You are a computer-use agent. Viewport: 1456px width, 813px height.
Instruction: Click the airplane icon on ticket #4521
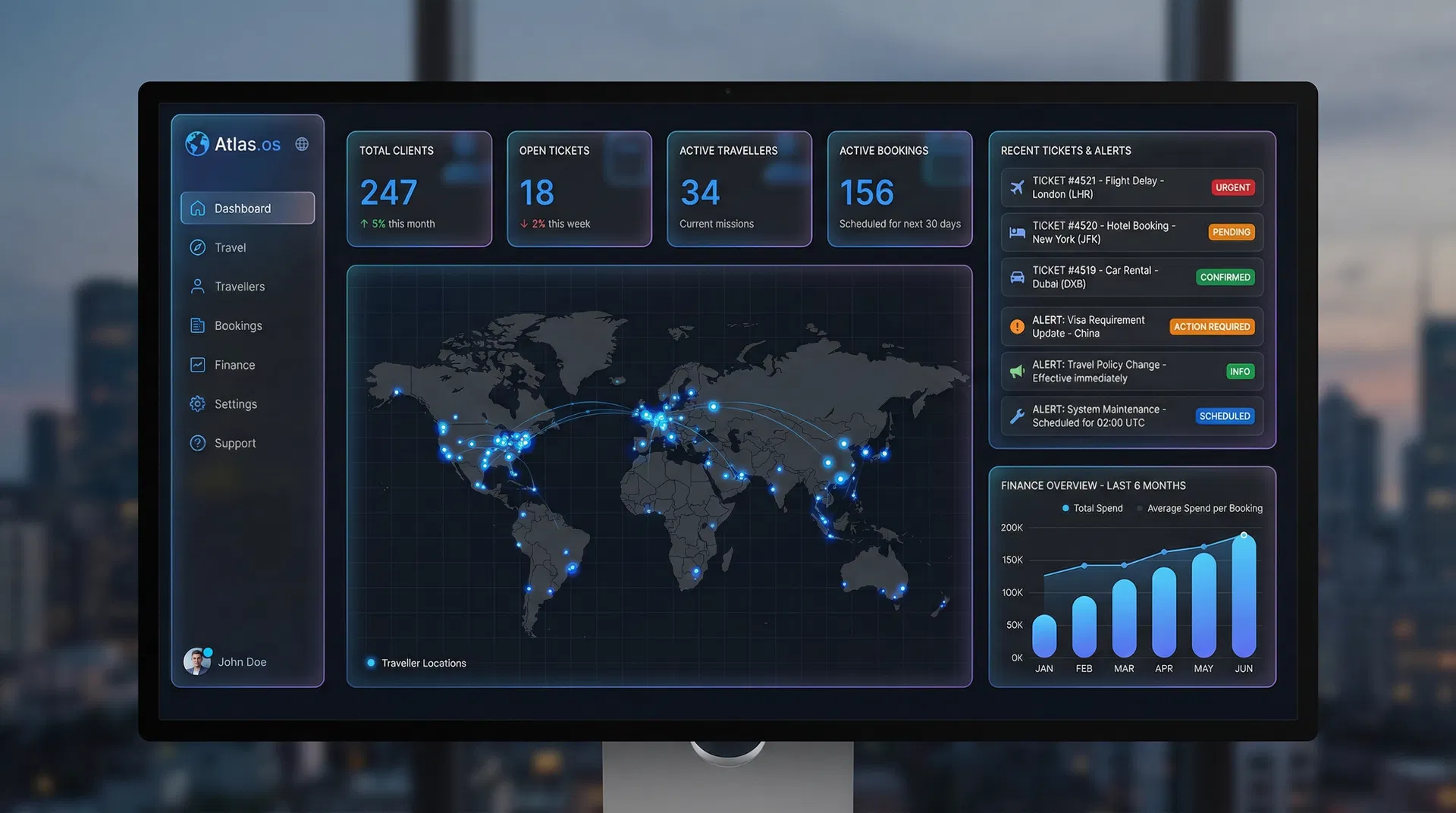tap(1017, 187)
